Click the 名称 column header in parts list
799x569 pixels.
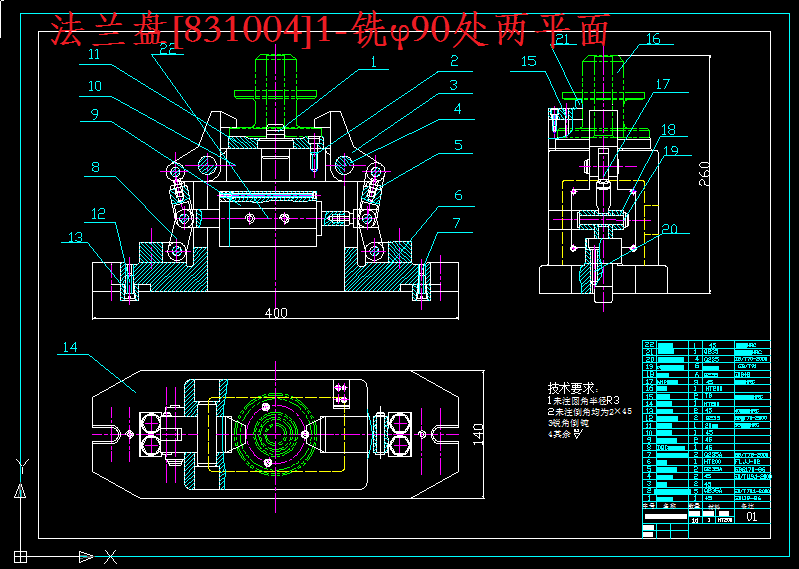[x=669, y=506]
